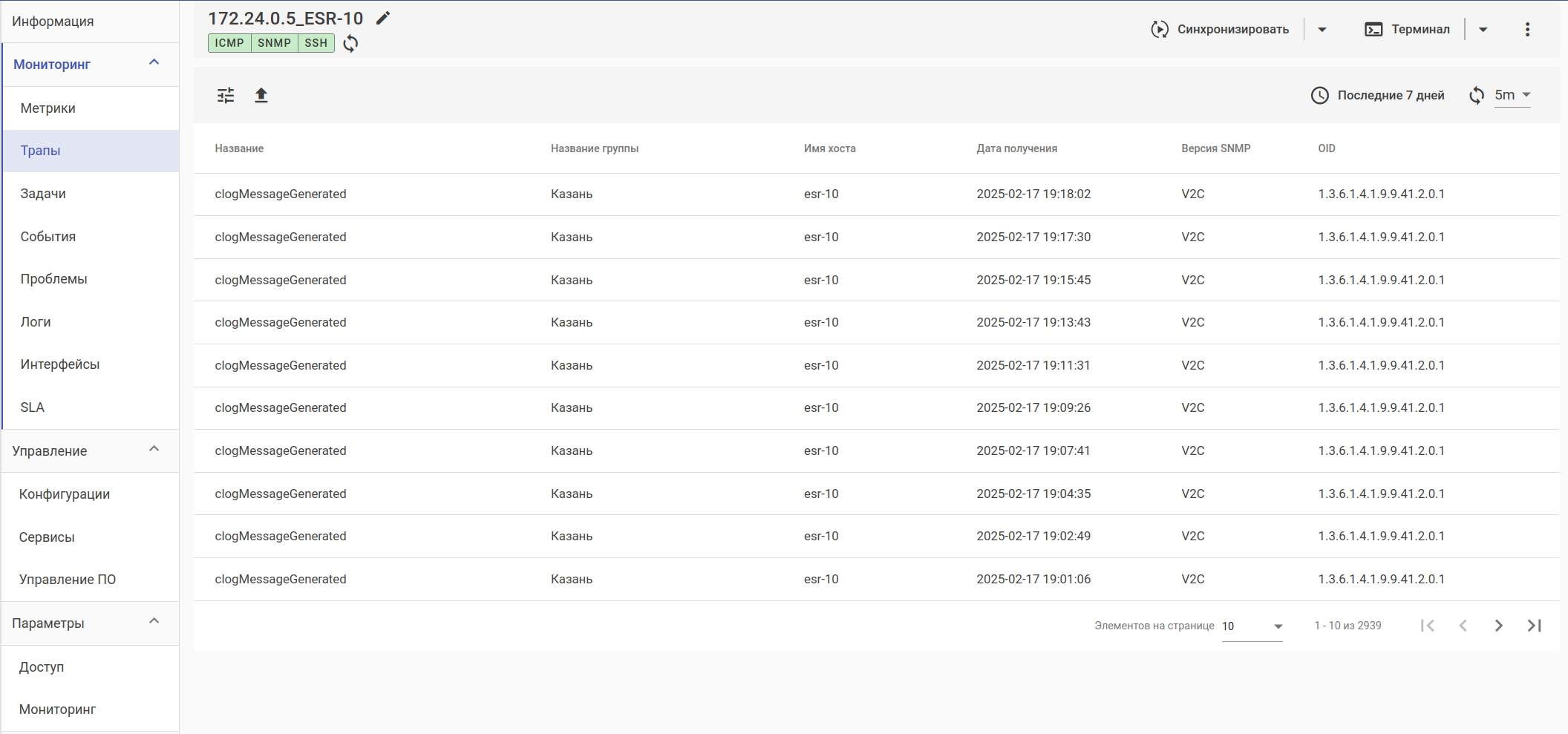The height and width of the screenshot is (734, 1568).
Task: Open the three-dot more options menu
Action: (1527, 30)
